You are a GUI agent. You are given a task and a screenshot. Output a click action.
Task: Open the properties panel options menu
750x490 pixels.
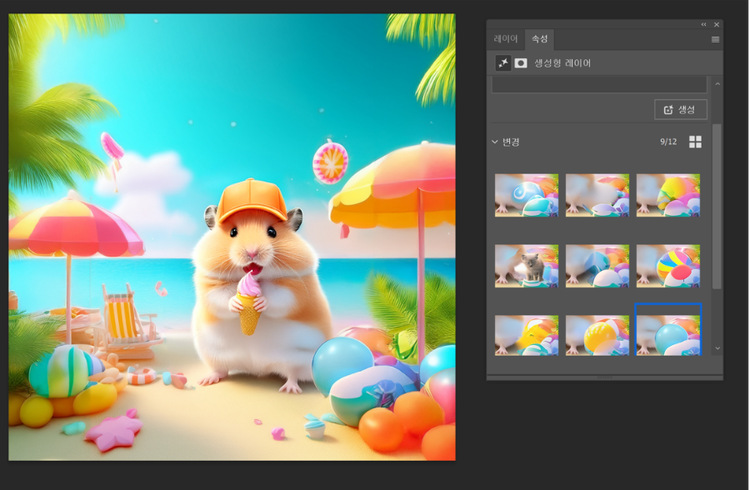pos(715,40)
